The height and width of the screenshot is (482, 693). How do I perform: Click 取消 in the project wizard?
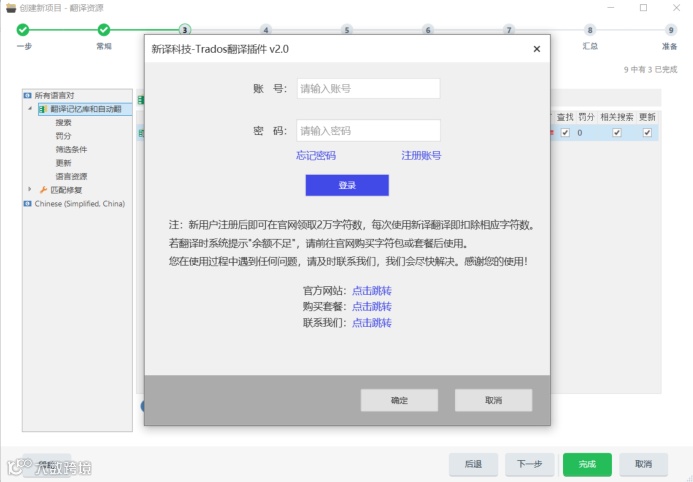click(643, 464)
